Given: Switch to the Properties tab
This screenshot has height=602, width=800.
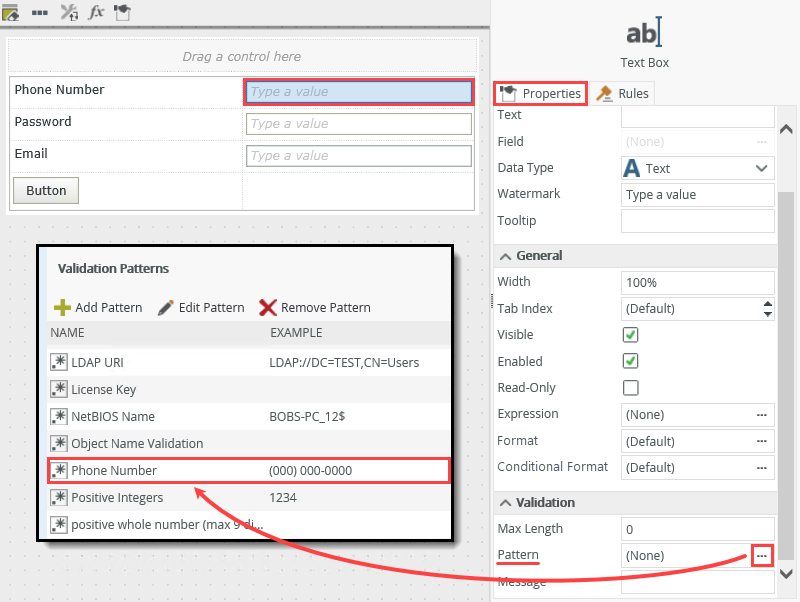Looking at the screenshot, I should pos(549,92).
